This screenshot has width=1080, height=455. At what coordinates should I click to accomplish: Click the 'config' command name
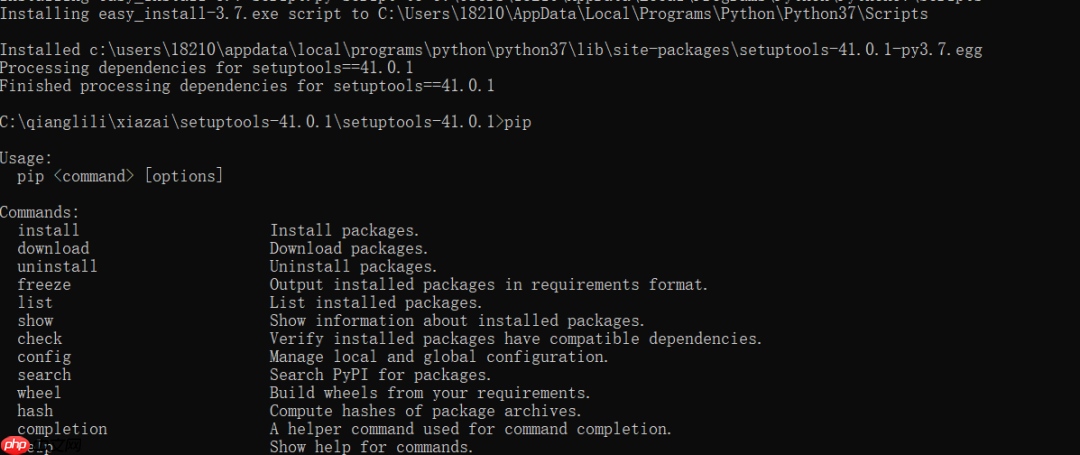coord(44,357)
